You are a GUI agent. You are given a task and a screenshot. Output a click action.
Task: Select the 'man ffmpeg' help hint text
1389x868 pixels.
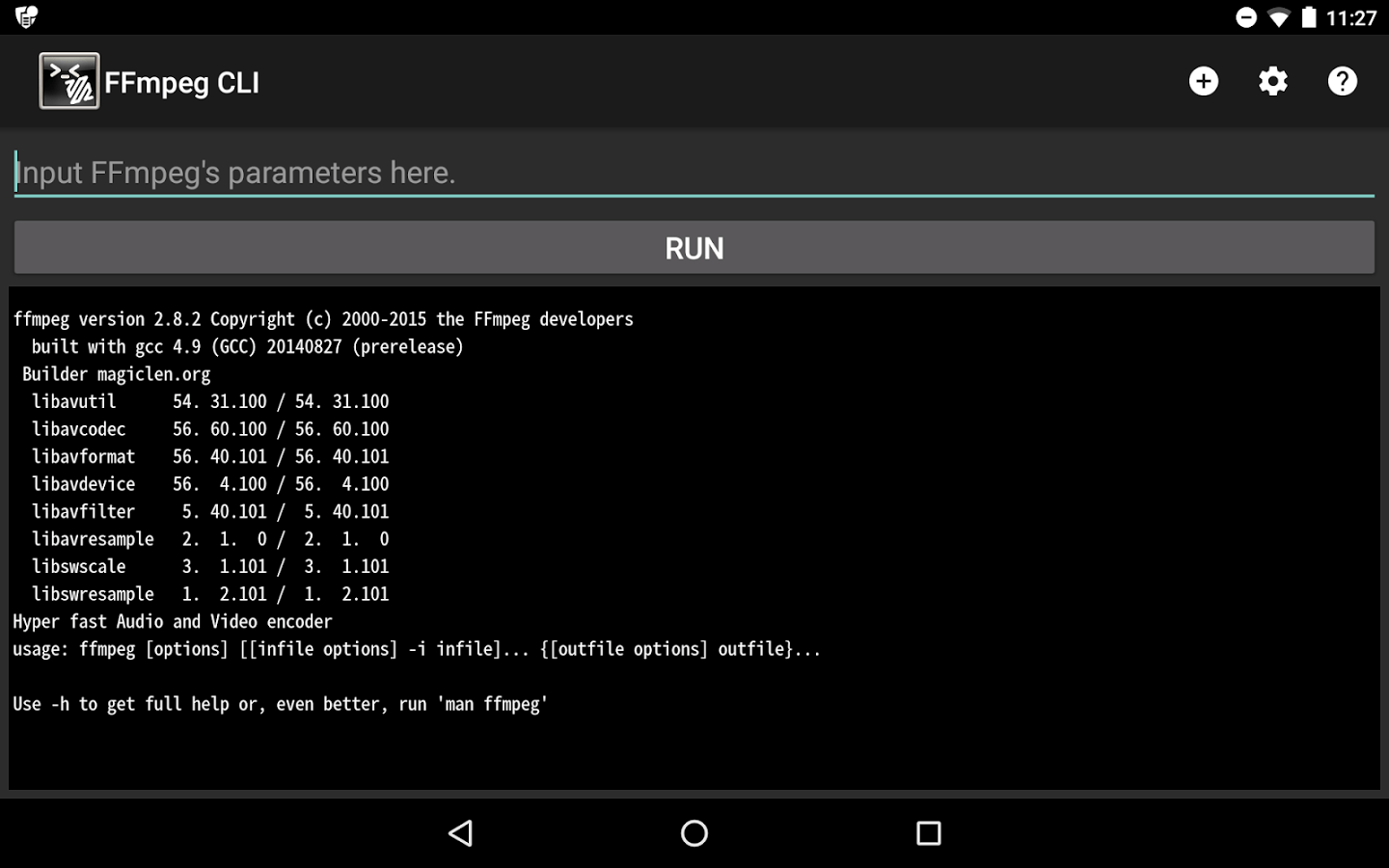[280, 704]
